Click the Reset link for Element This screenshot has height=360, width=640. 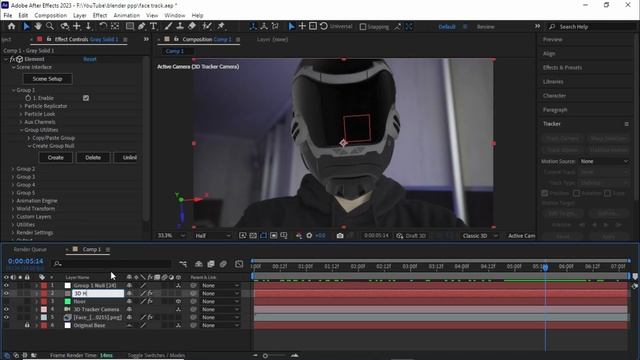point(90,59)
